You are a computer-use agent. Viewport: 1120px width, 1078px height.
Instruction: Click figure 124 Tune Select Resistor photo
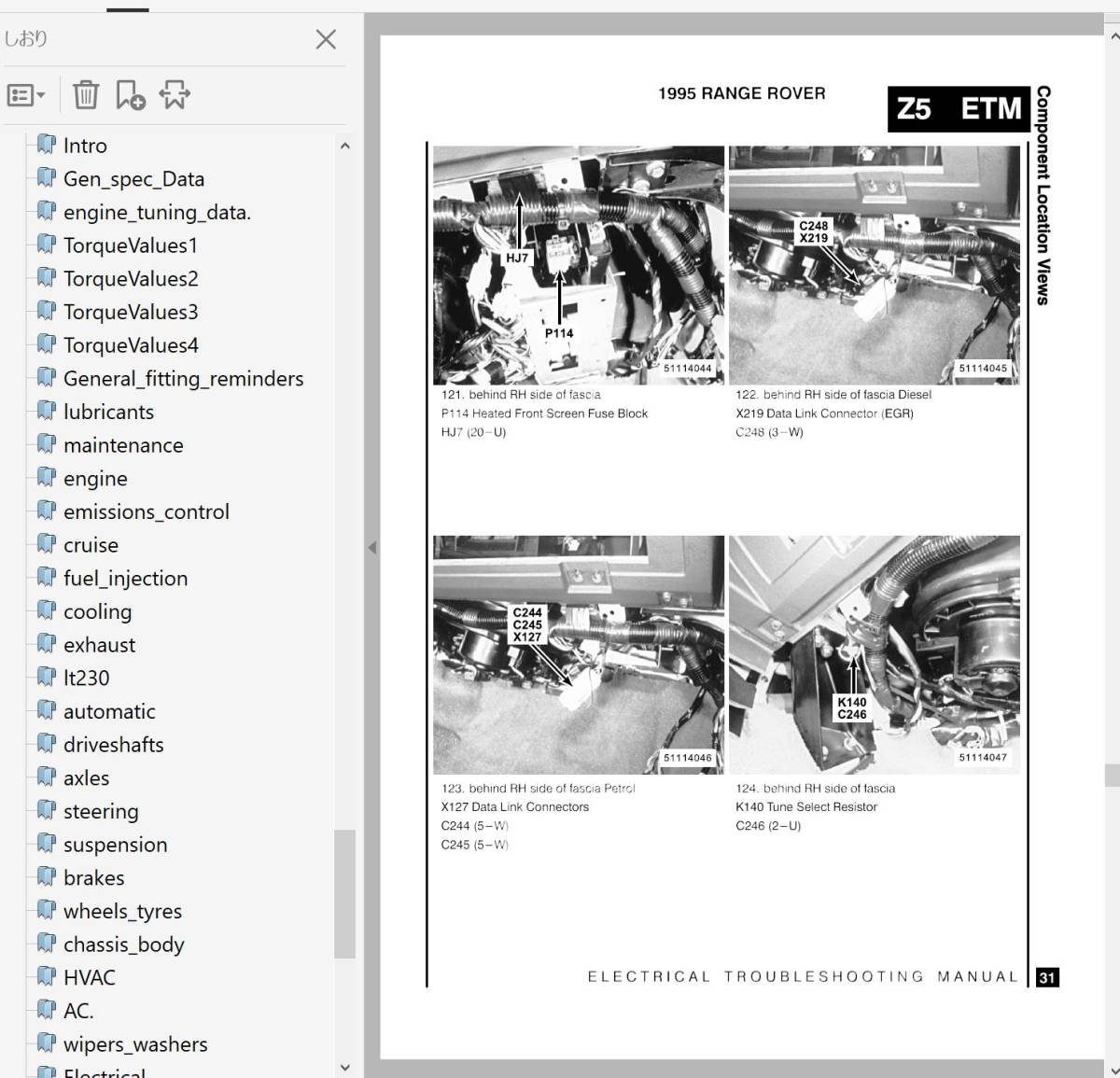(x=875, y=655)
